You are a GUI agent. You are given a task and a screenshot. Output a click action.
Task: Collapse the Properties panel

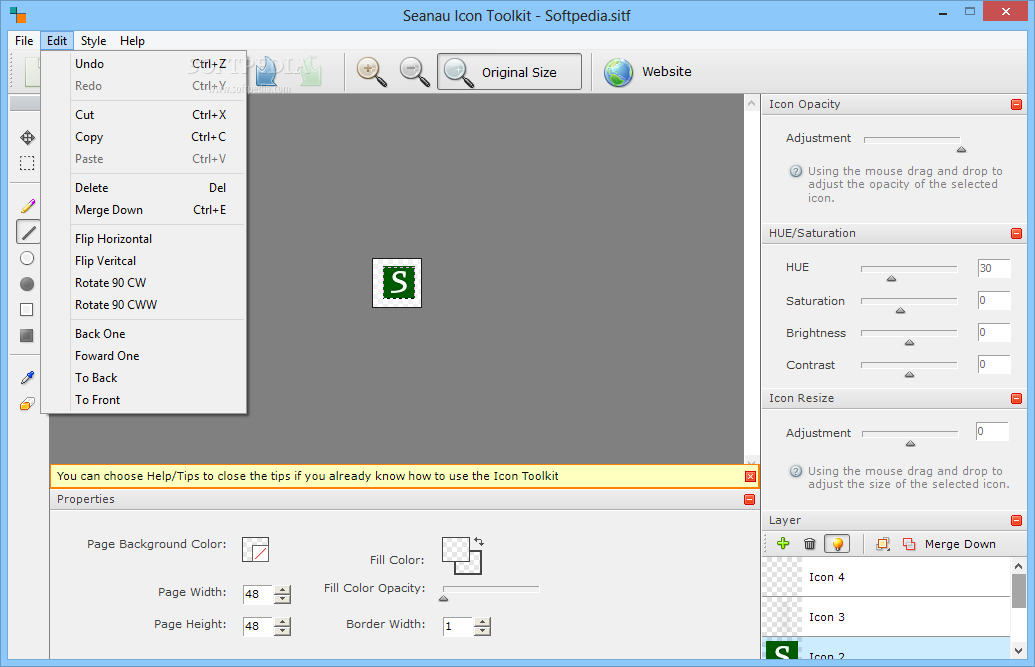pyautogui.click(x=749, y=499)
